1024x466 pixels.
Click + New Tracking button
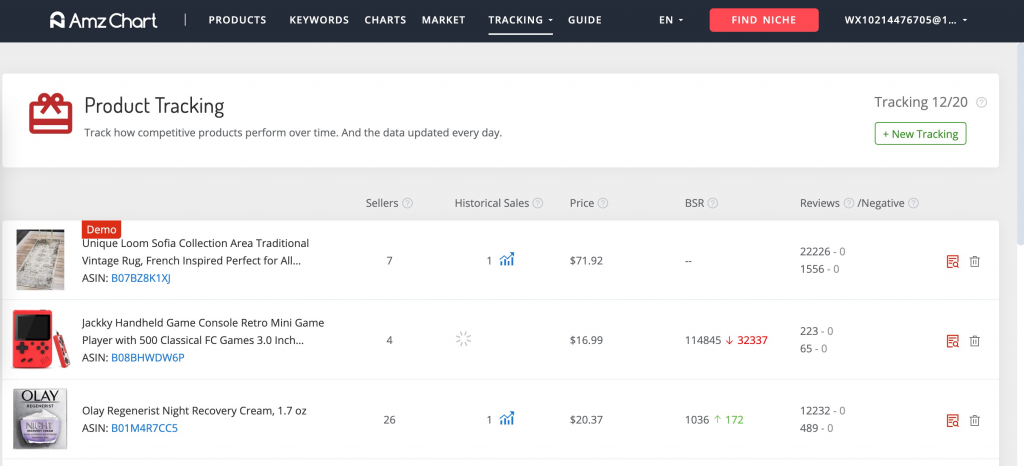920,134
